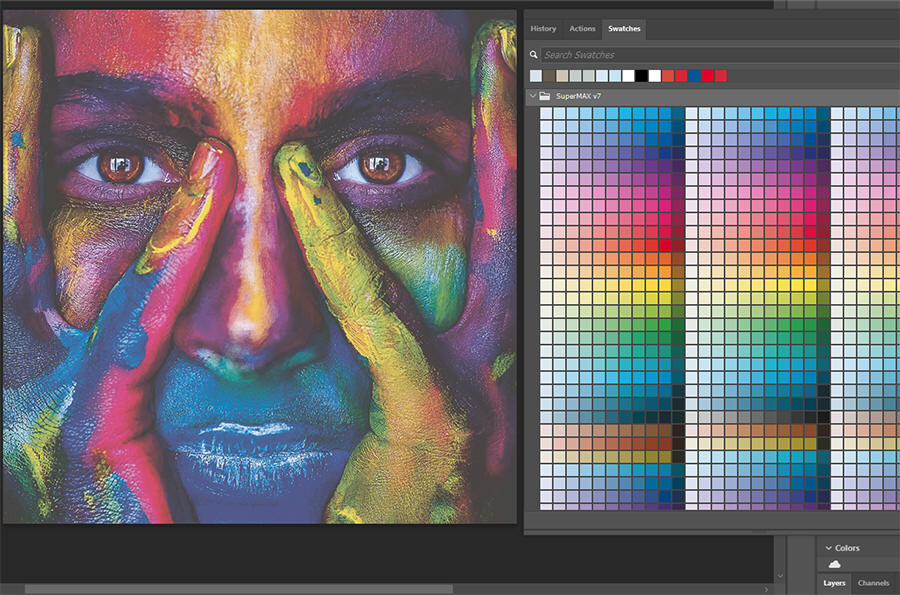Image resolution: width=900 pixels, height=595 pixels.
Task: Click the magnifier icon beside Search Swatches
Action: pos(535,55)
